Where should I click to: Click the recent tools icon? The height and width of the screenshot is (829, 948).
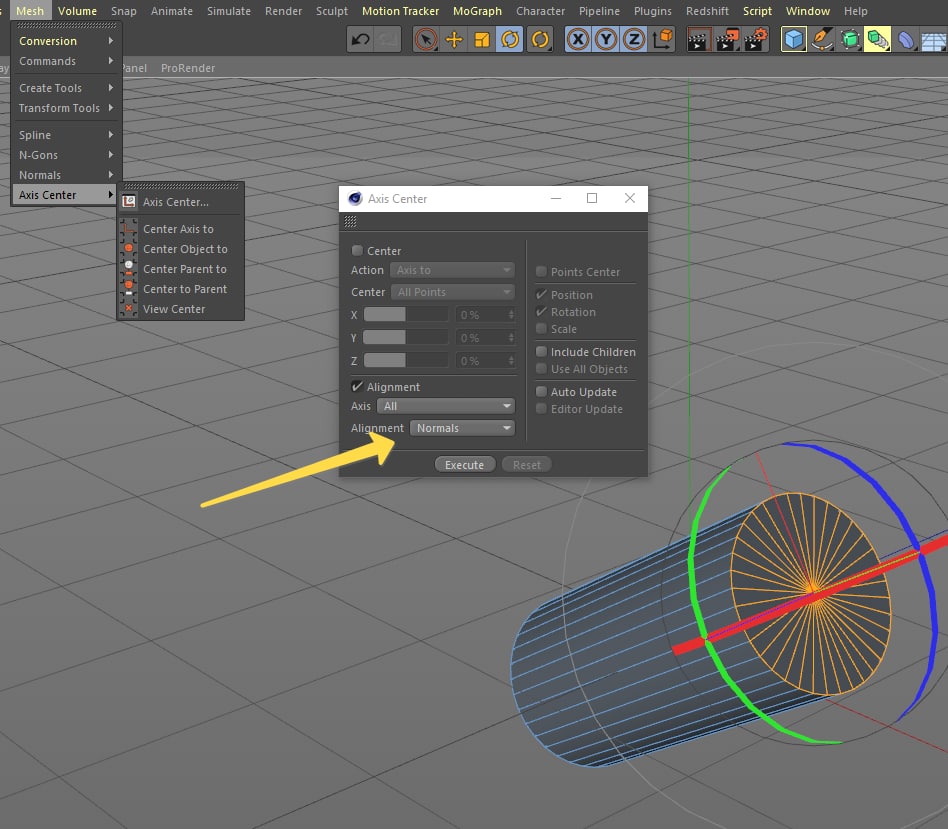point(540,40)
